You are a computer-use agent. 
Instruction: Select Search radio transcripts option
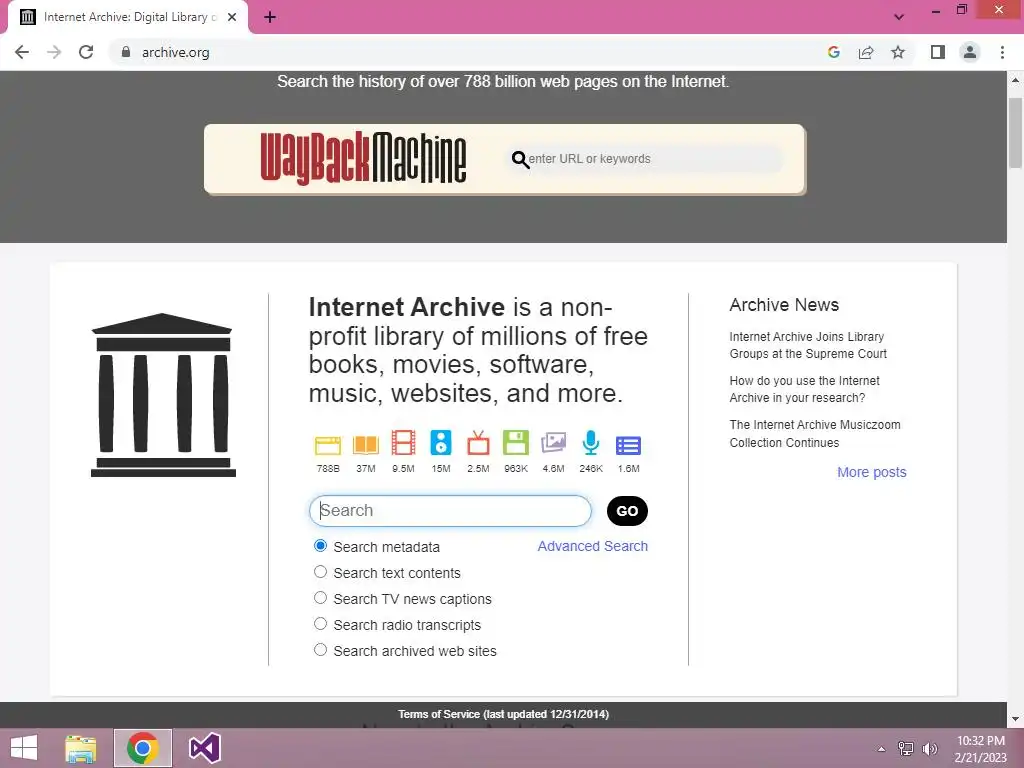[x=320, y=624]
